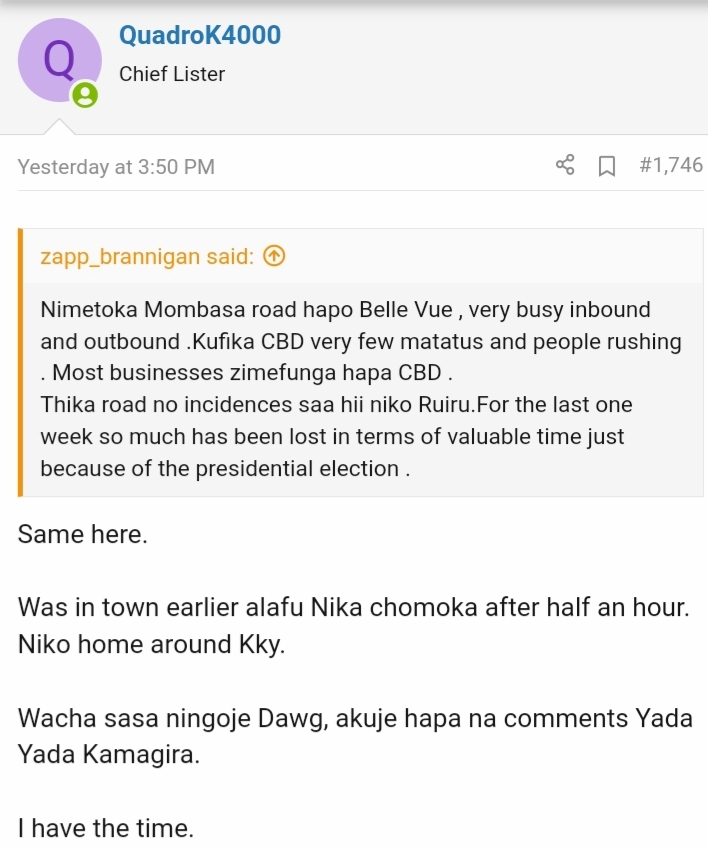Click the share icon on the post
Screen dimensions: 708x849
click(565, 165)
